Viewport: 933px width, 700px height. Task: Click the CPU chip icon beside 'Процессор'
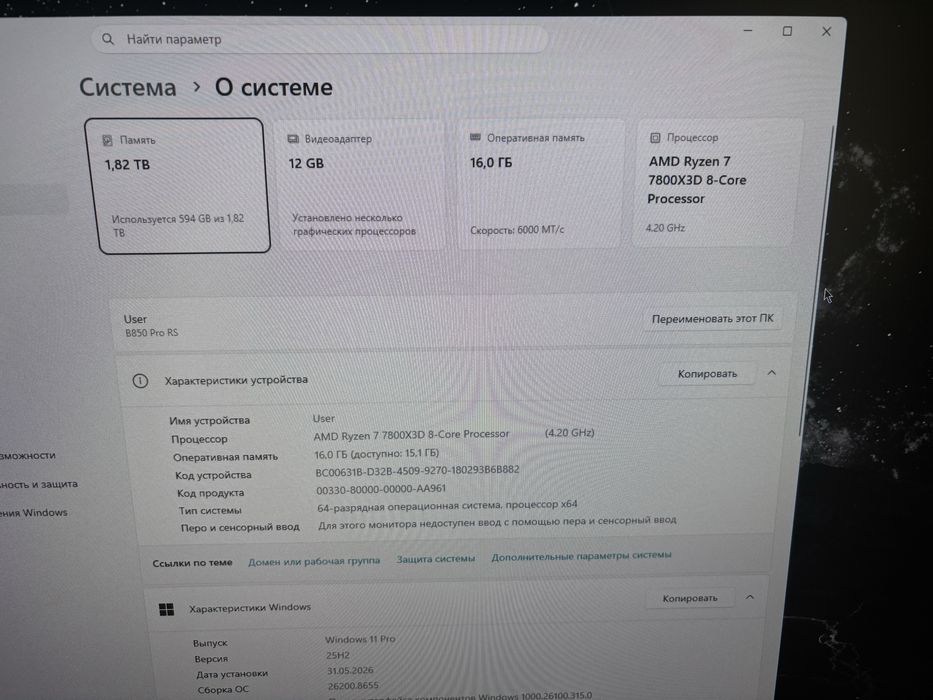coord(655,138)
